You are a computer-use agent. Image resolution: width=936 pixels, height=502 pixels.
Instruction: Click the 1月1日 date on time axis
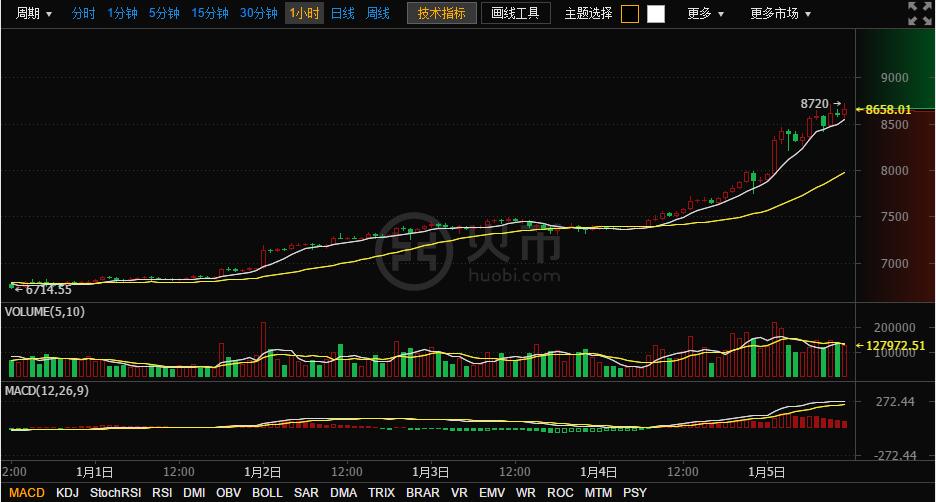click(x=94, y=472)
